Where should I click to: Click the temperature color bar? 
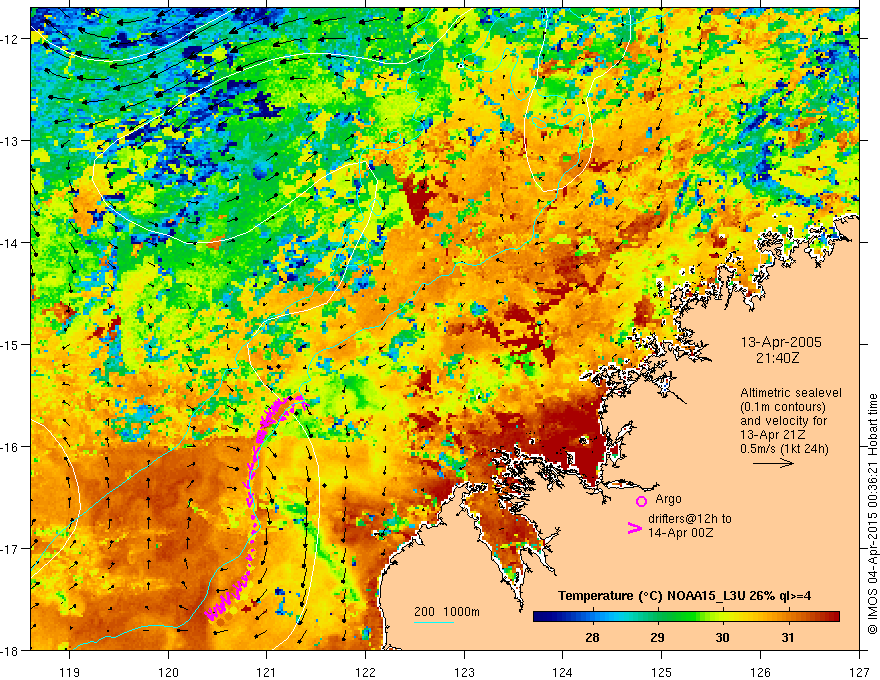click(686, 617)
